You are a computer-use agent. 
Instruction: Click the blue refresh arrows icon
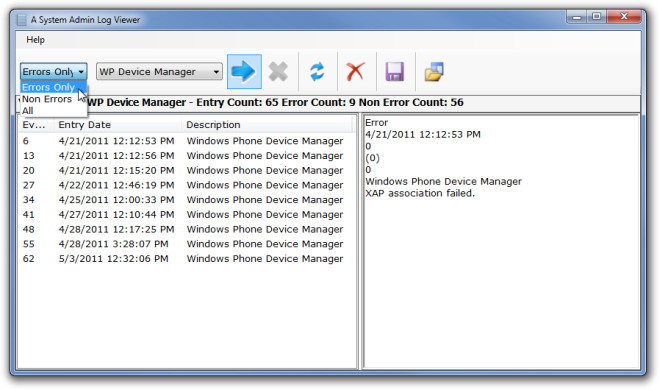point(317,72)
